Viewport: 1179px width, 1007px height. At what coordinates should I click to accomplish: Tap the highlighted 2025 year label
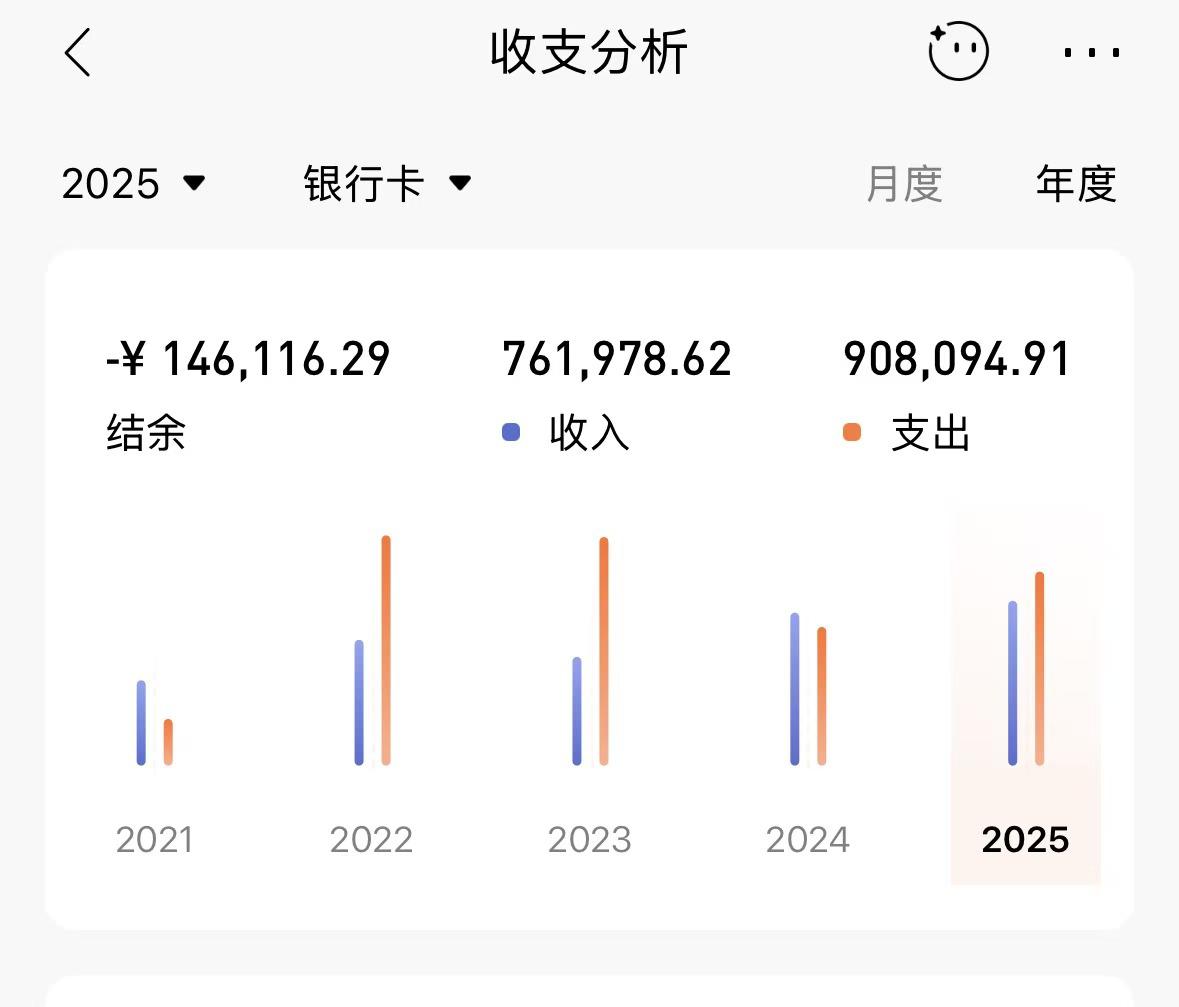point(1025,839)
